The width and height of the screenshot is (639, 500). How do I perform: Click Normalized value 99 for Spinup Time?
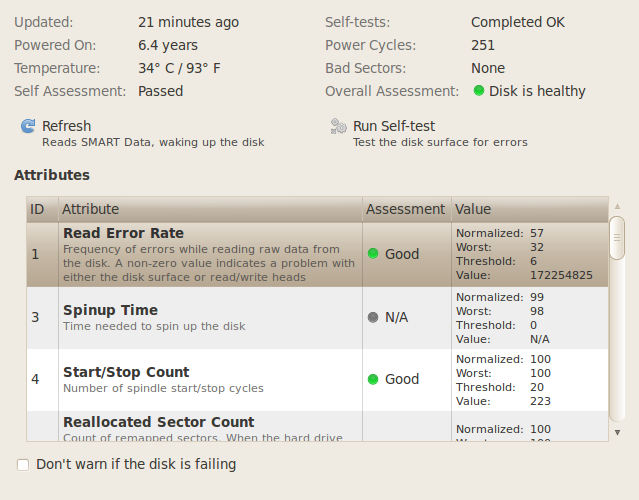tap(537, 297)
